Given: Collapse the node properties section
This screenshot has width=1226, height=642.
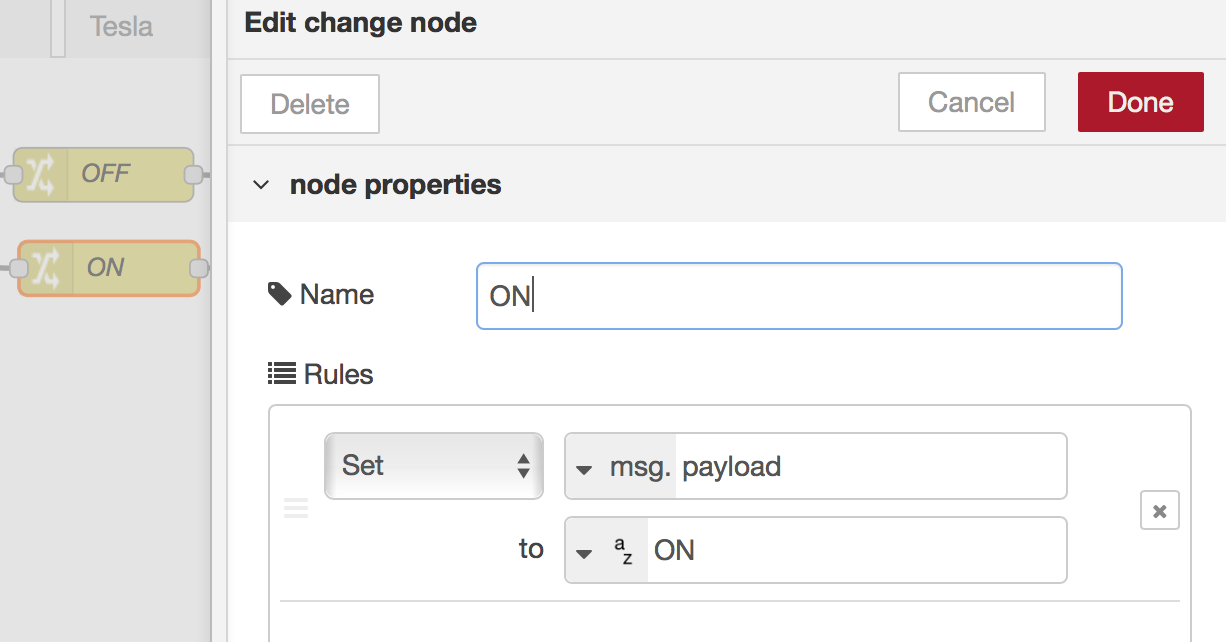Looking at the screenshot, I should pyautogui.click(x=261, y=185).
